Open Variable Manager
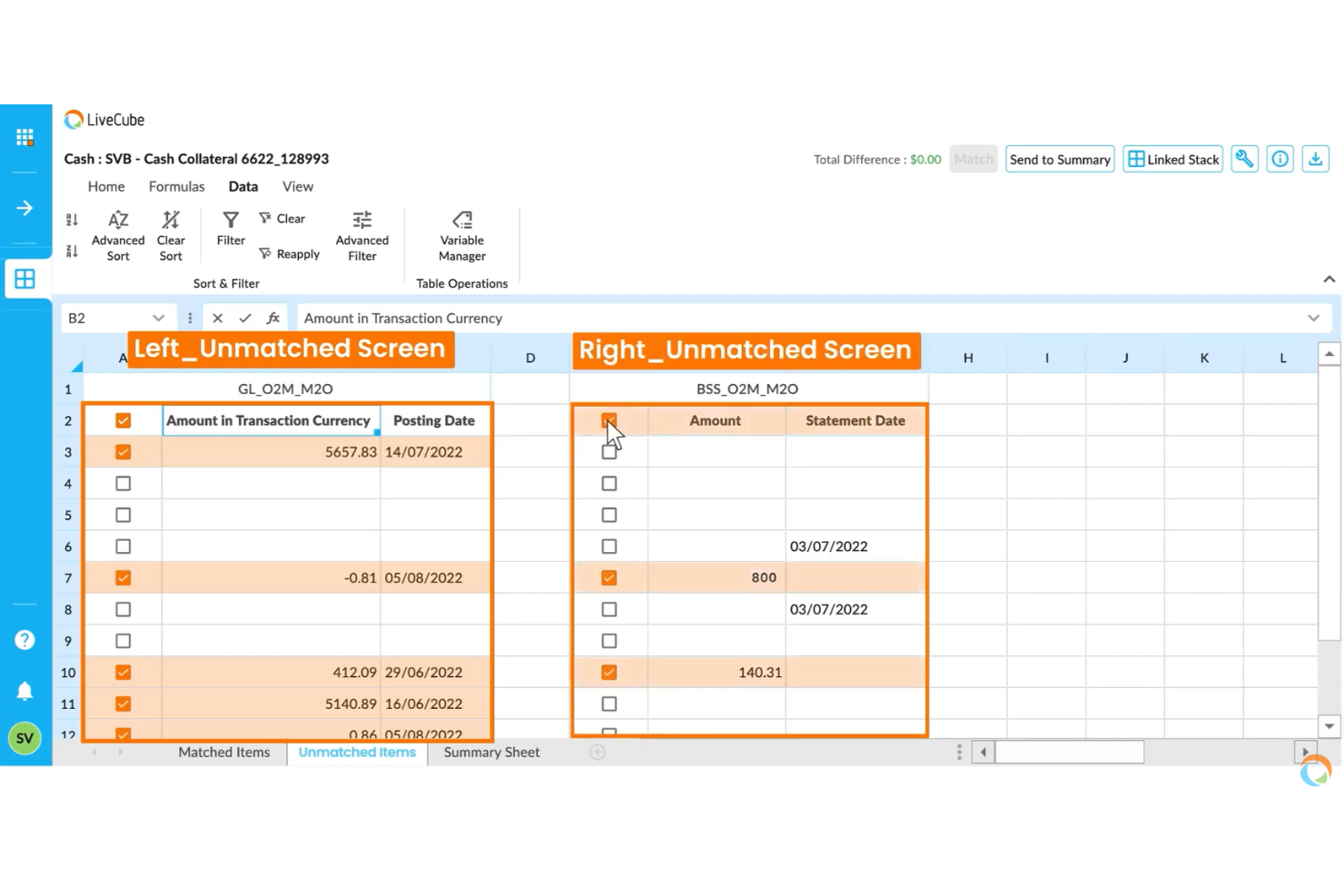Viewport: 1344px width, 896px height. (462, 236)
